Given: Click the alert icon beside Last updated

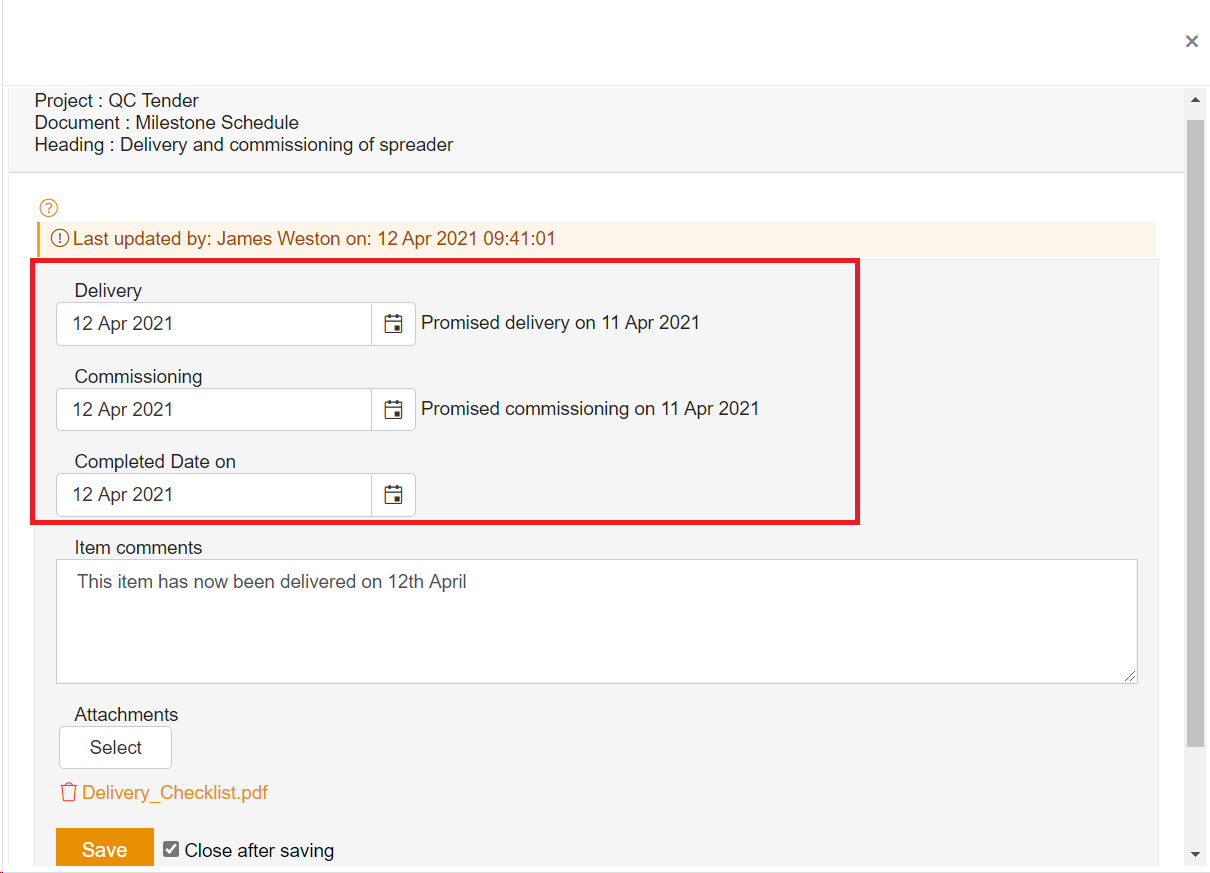Looking at the screenshot, I should point(60,239).
